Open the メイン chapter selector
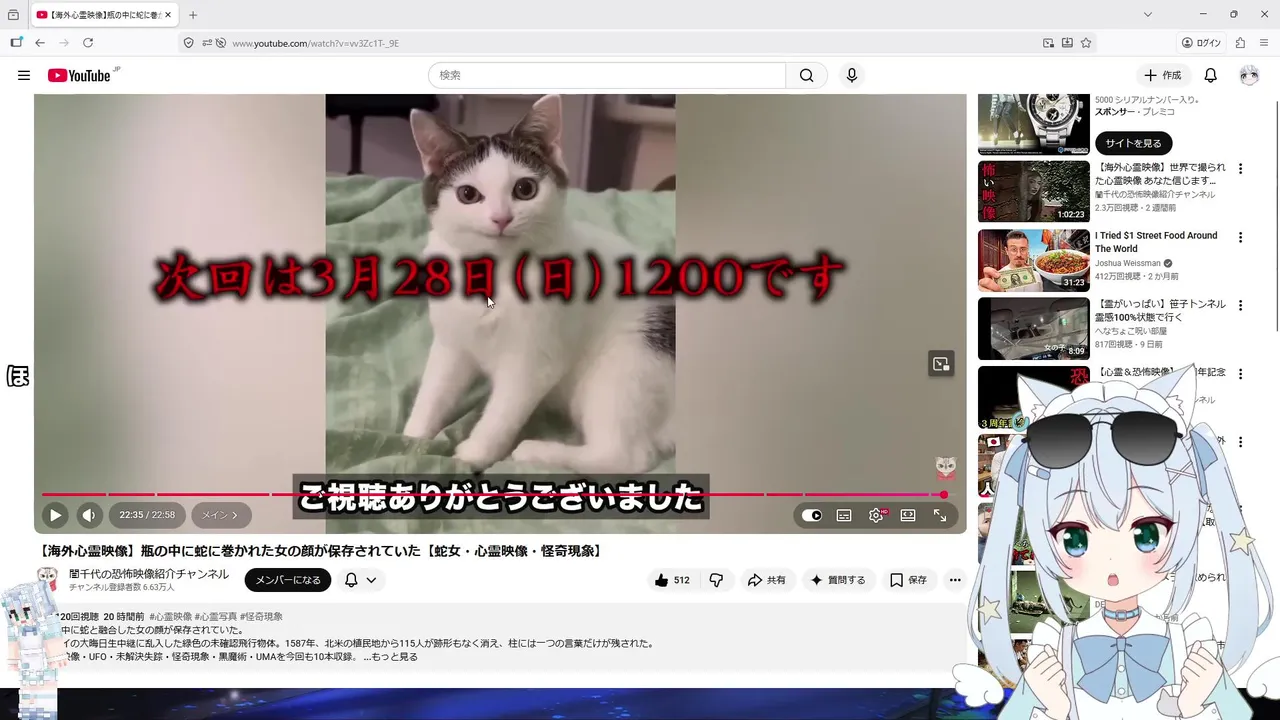1280x720 pixels. [221, 515]
